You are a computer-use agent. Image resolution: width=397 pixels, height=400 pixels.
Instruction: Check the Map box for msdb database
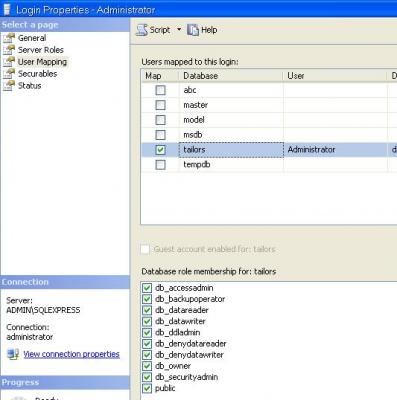point(160,135)
